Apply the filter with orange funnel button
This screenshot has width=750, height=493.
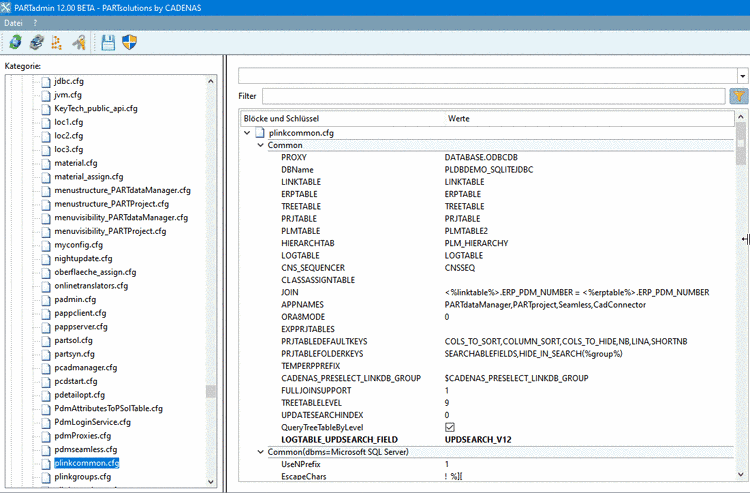(x=739, y=96)
